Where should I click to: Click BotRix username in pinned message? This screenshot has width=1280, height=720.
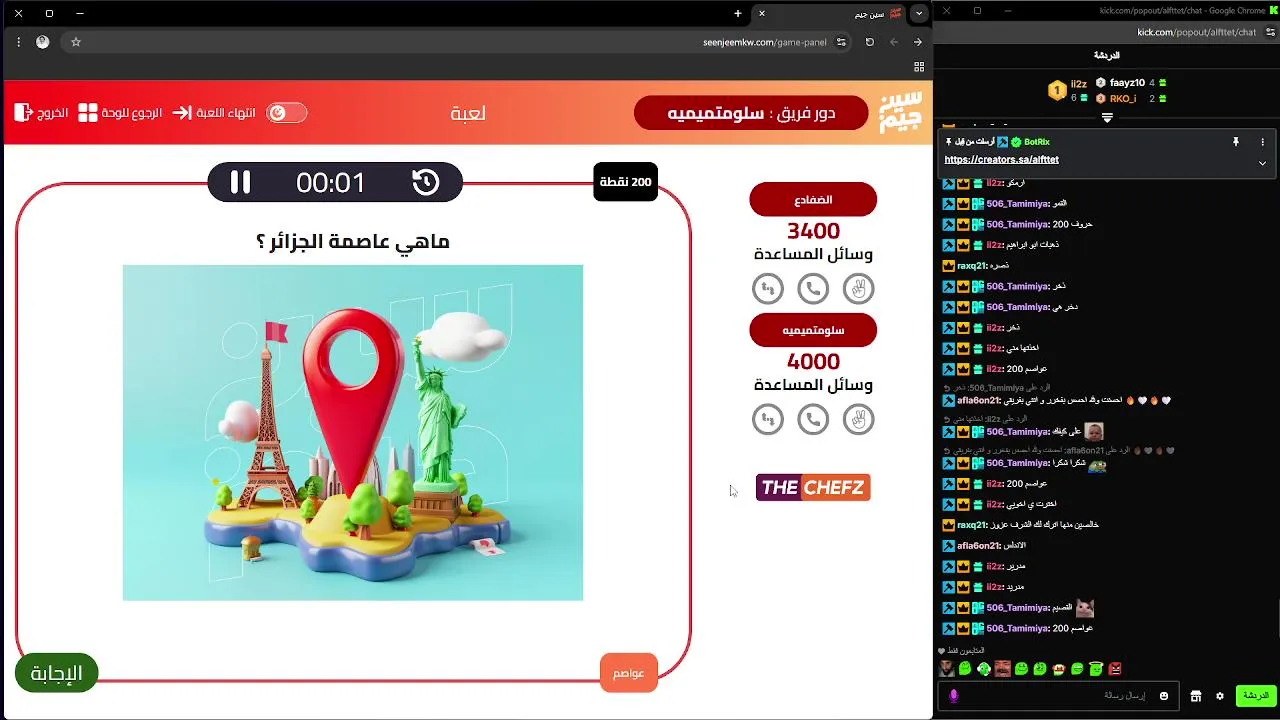coord(1037,142)
